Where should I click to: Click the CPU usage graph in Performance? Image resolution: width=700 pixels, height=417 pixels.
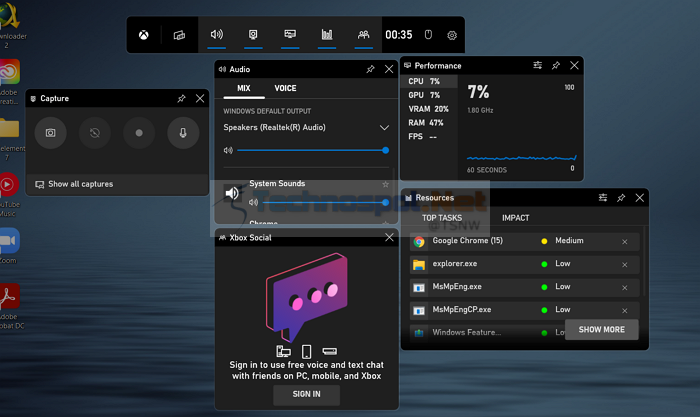[521, 158]
